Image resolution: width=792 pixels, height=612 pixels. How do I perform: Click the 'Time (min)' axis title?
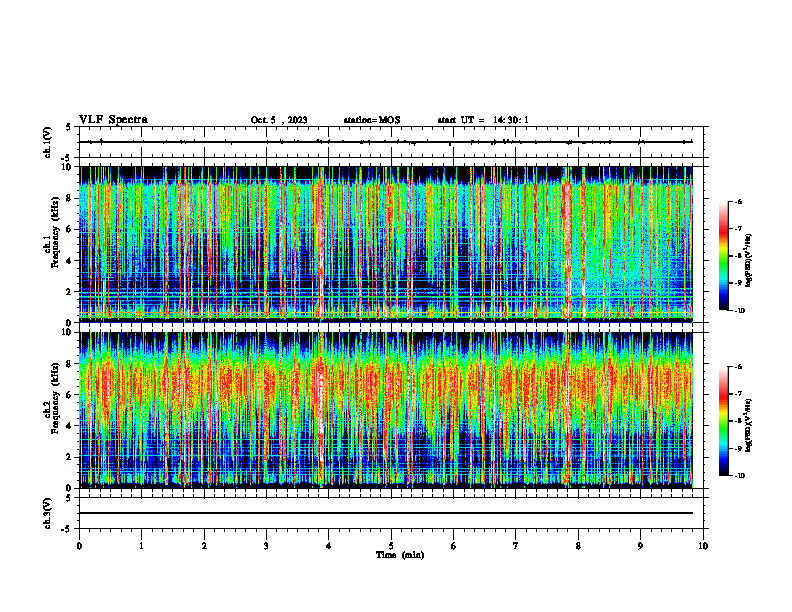pyautogui.click(x=400, y=555)
